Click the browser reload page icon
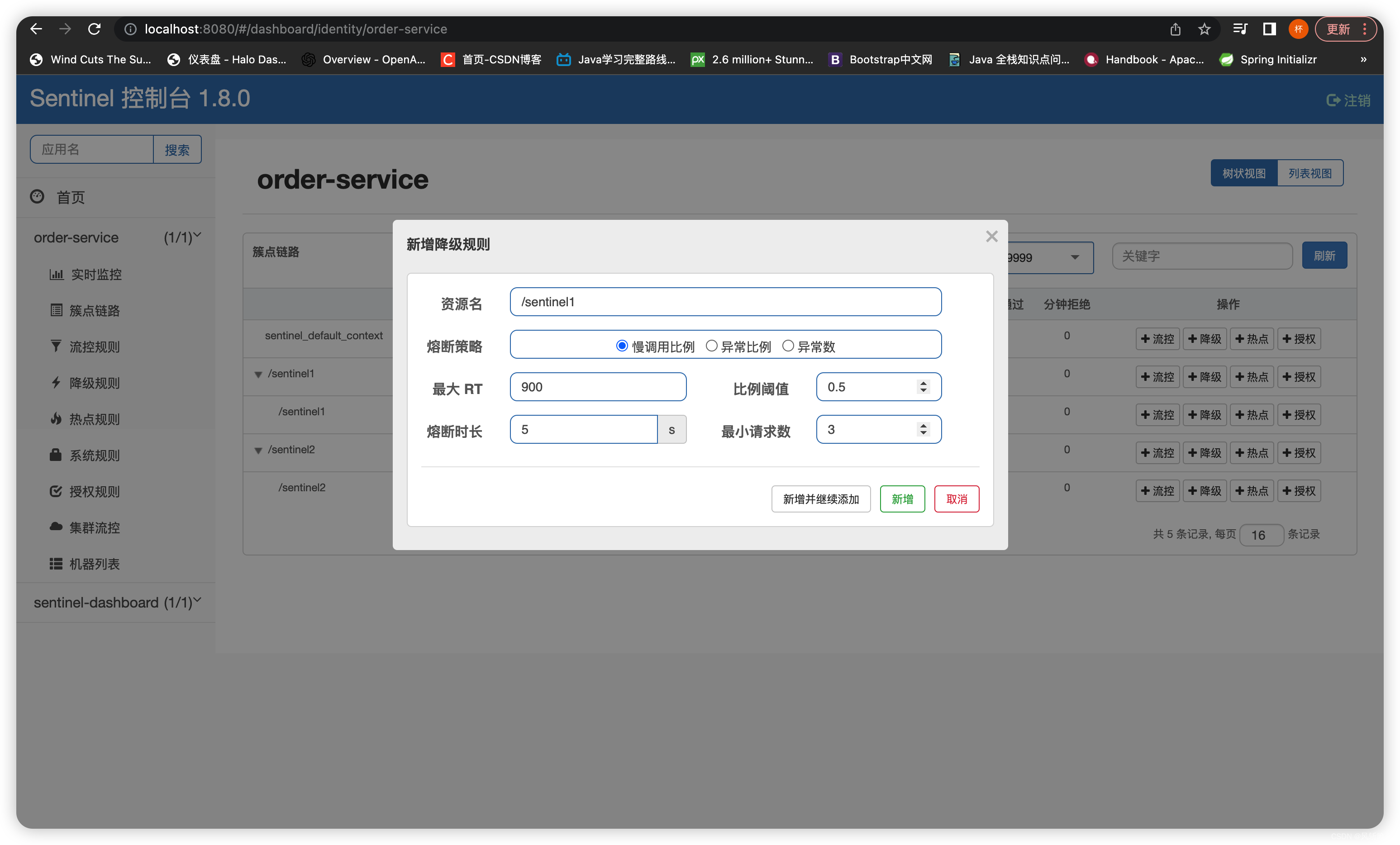The width and height of the screenshot is (1400, 845). click(x=94, y=29)
